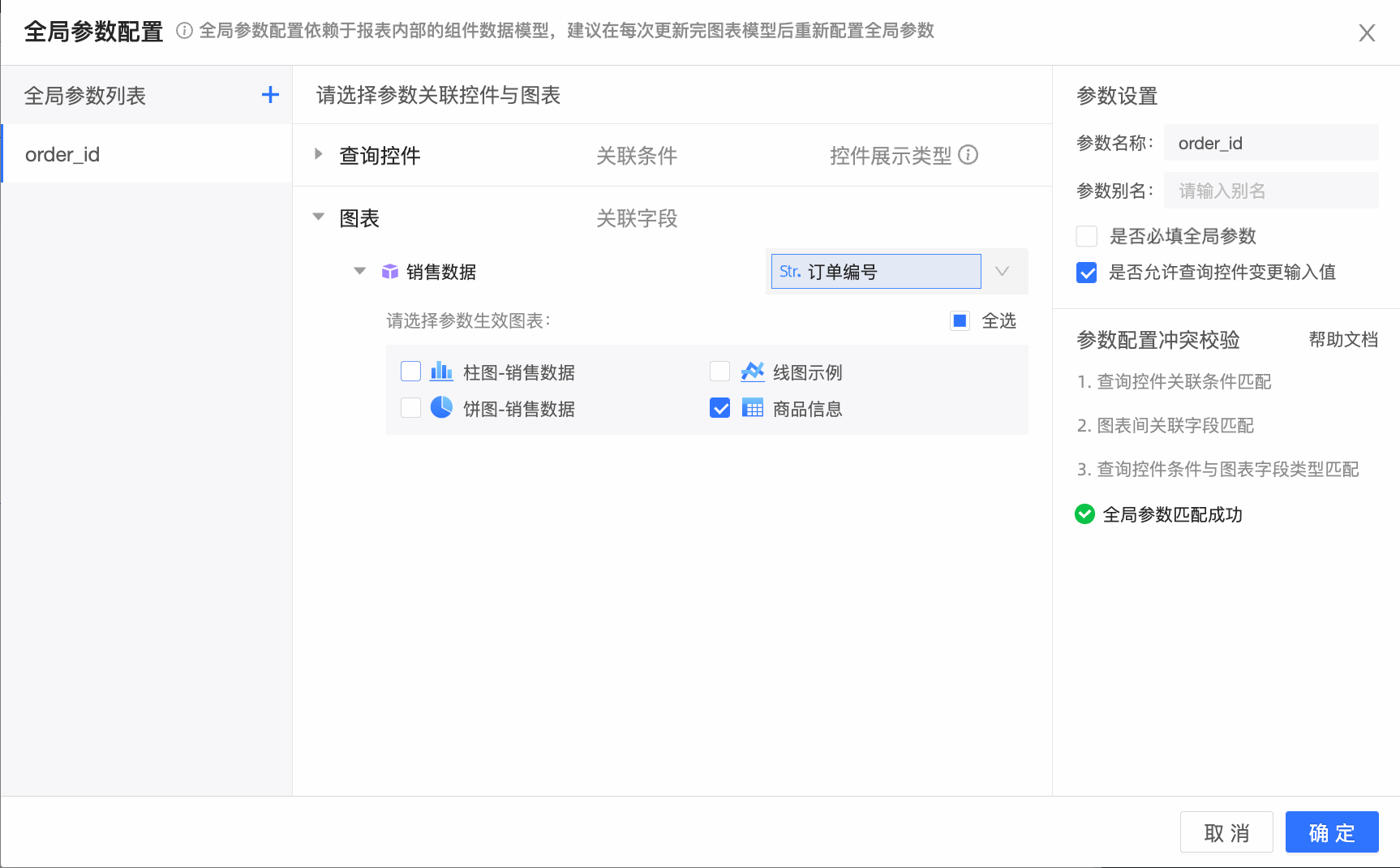Click the 全局参数匹配成功 status text
This screenshot has width=1400, height=868.
pos(1173,514)
